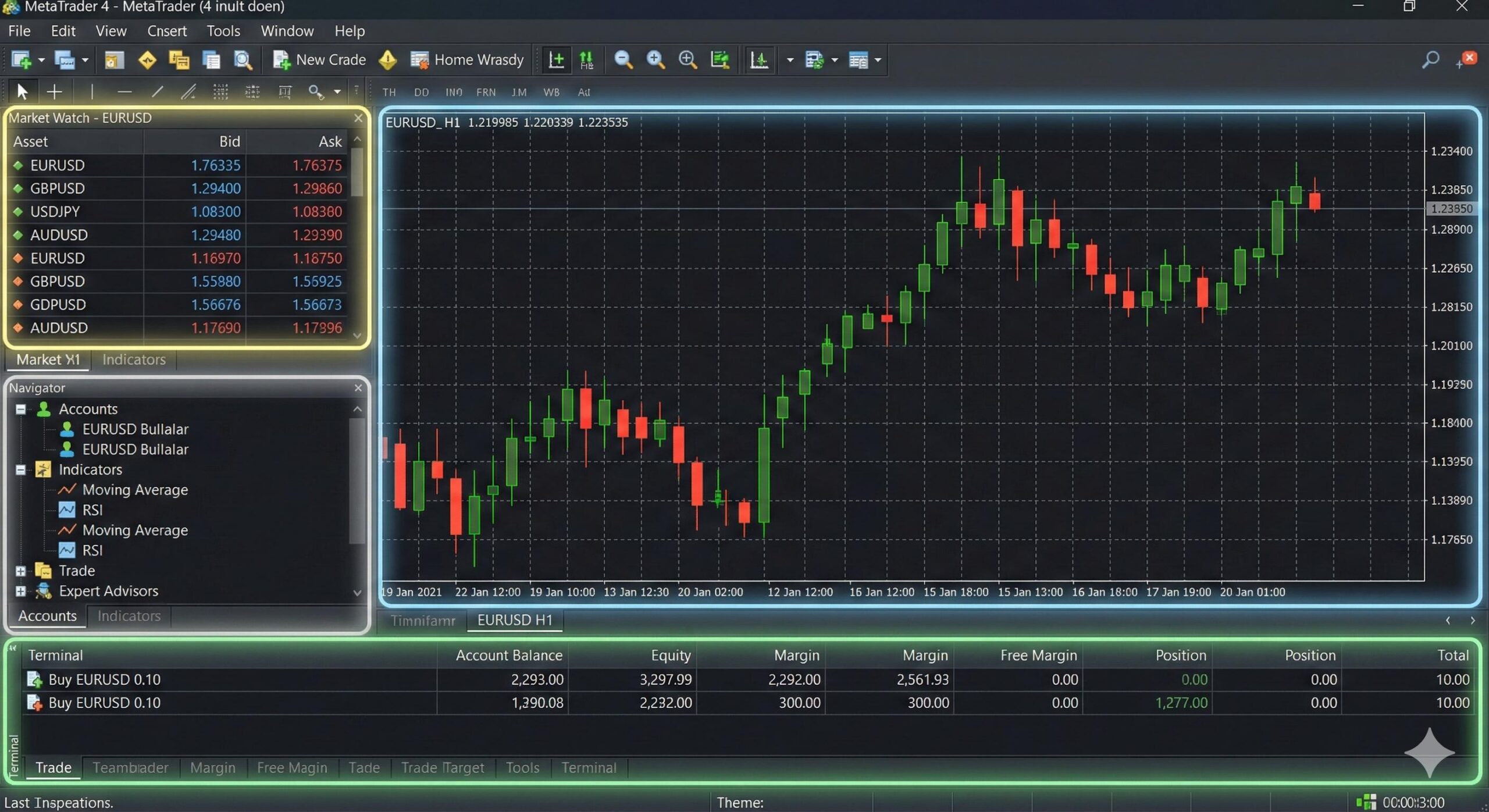The width and height of the screenshot is (1489, 812).
Task: Open the timeframes dropdown arrow
Action: (x=790, y=60)
